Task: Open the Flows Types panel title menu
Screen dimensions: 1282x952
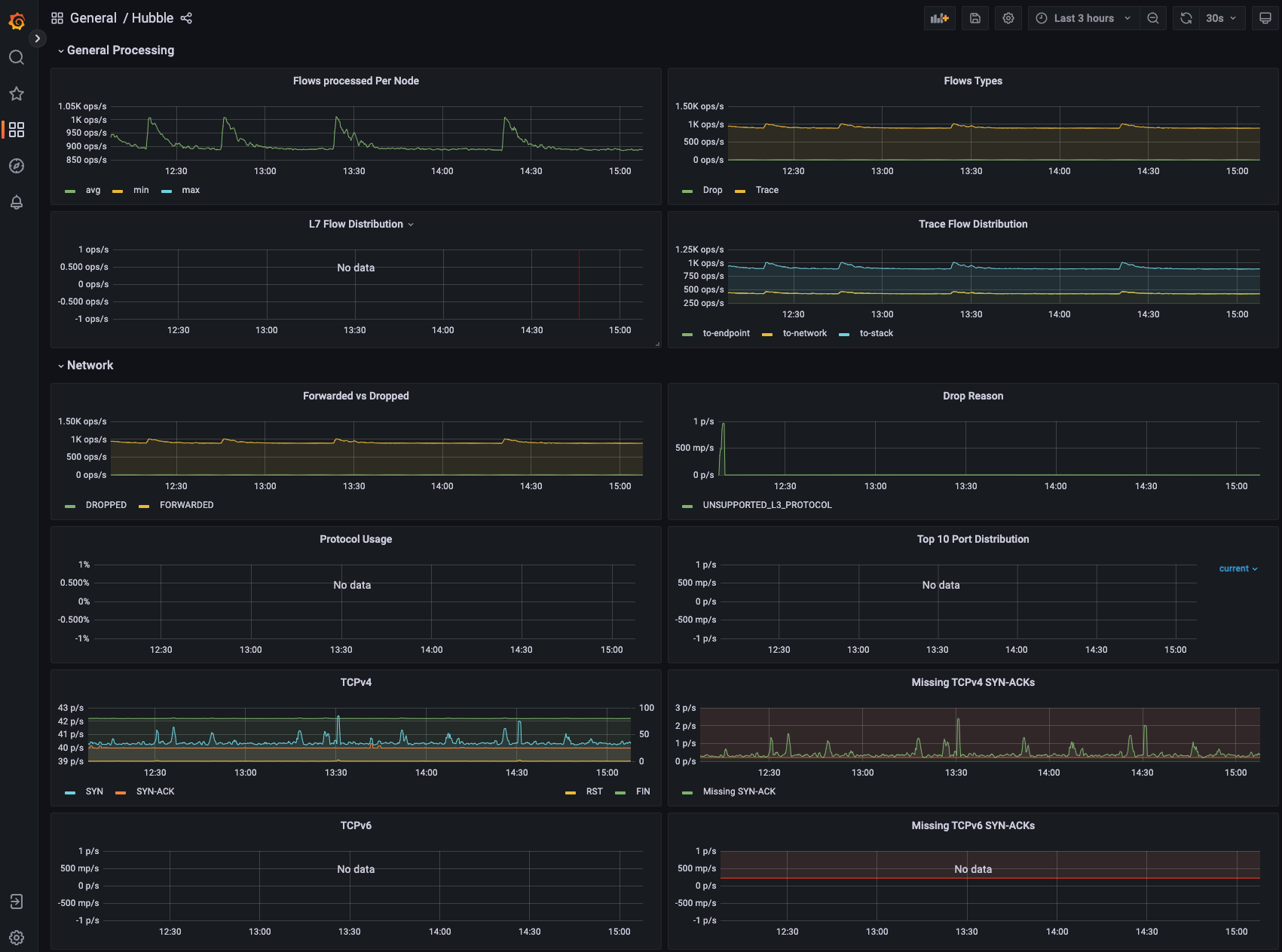Action: [972, 81]
